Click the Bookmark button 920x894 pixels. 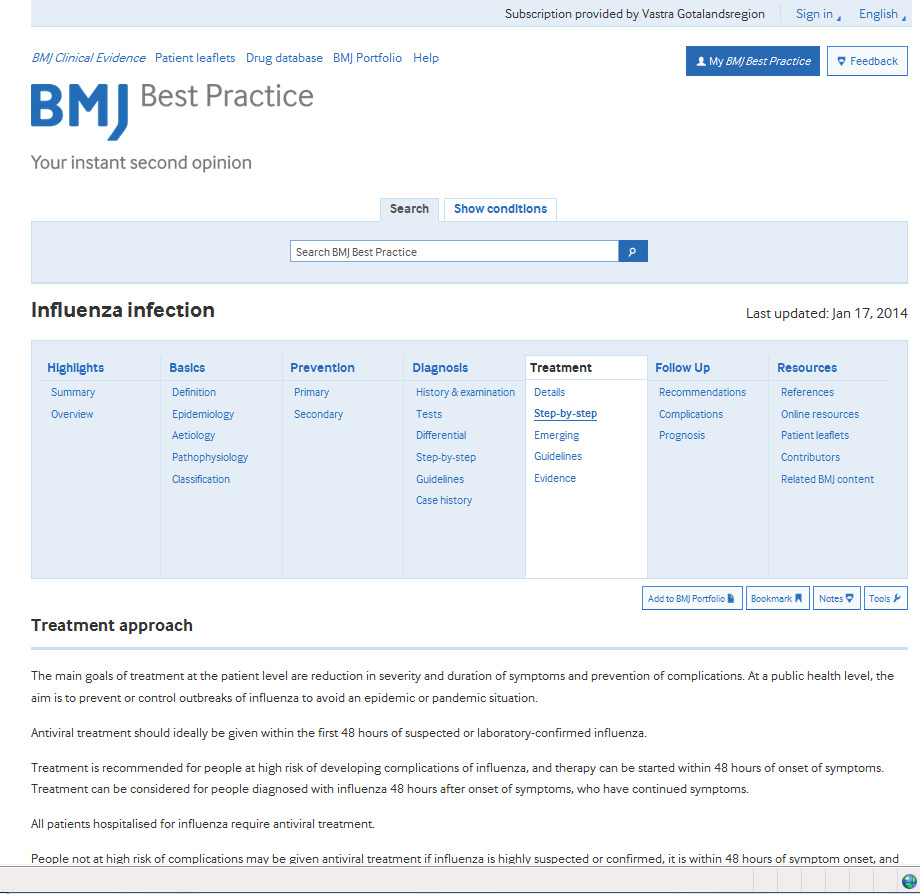click(x=778, y=598)
